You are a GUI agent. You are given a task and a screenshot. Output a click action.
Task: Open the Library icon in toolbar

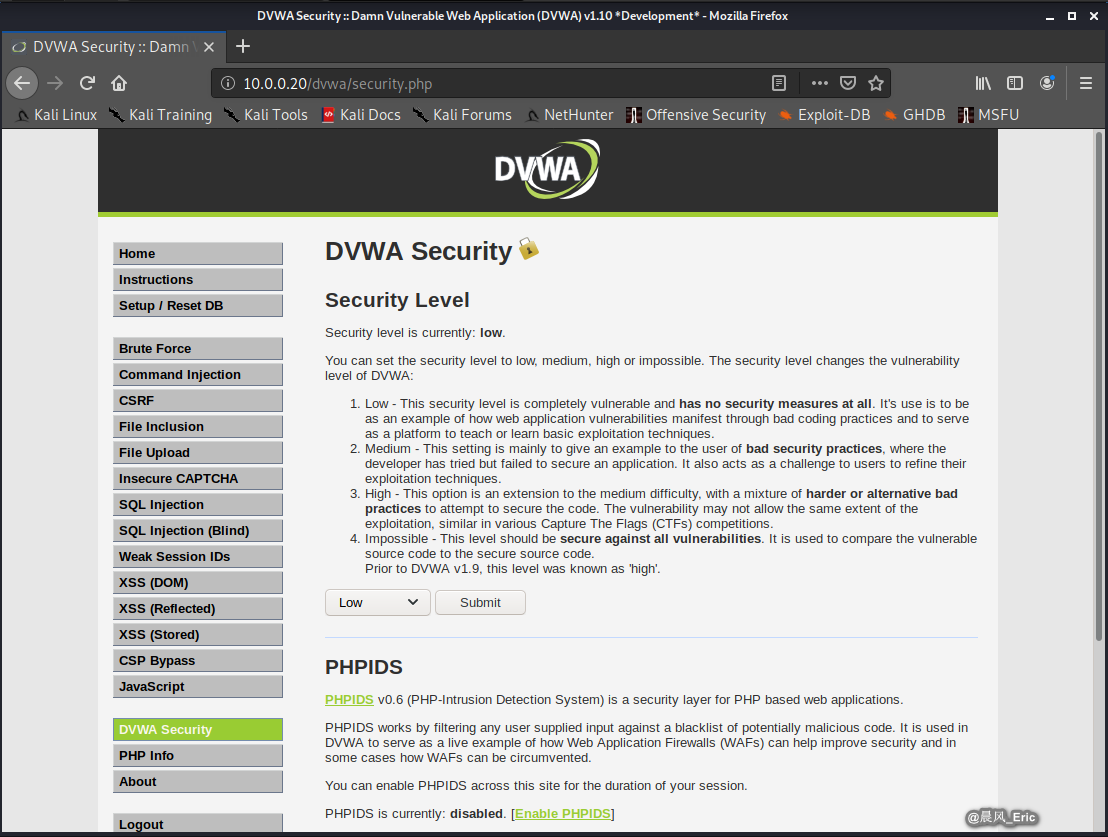point(983,83)
